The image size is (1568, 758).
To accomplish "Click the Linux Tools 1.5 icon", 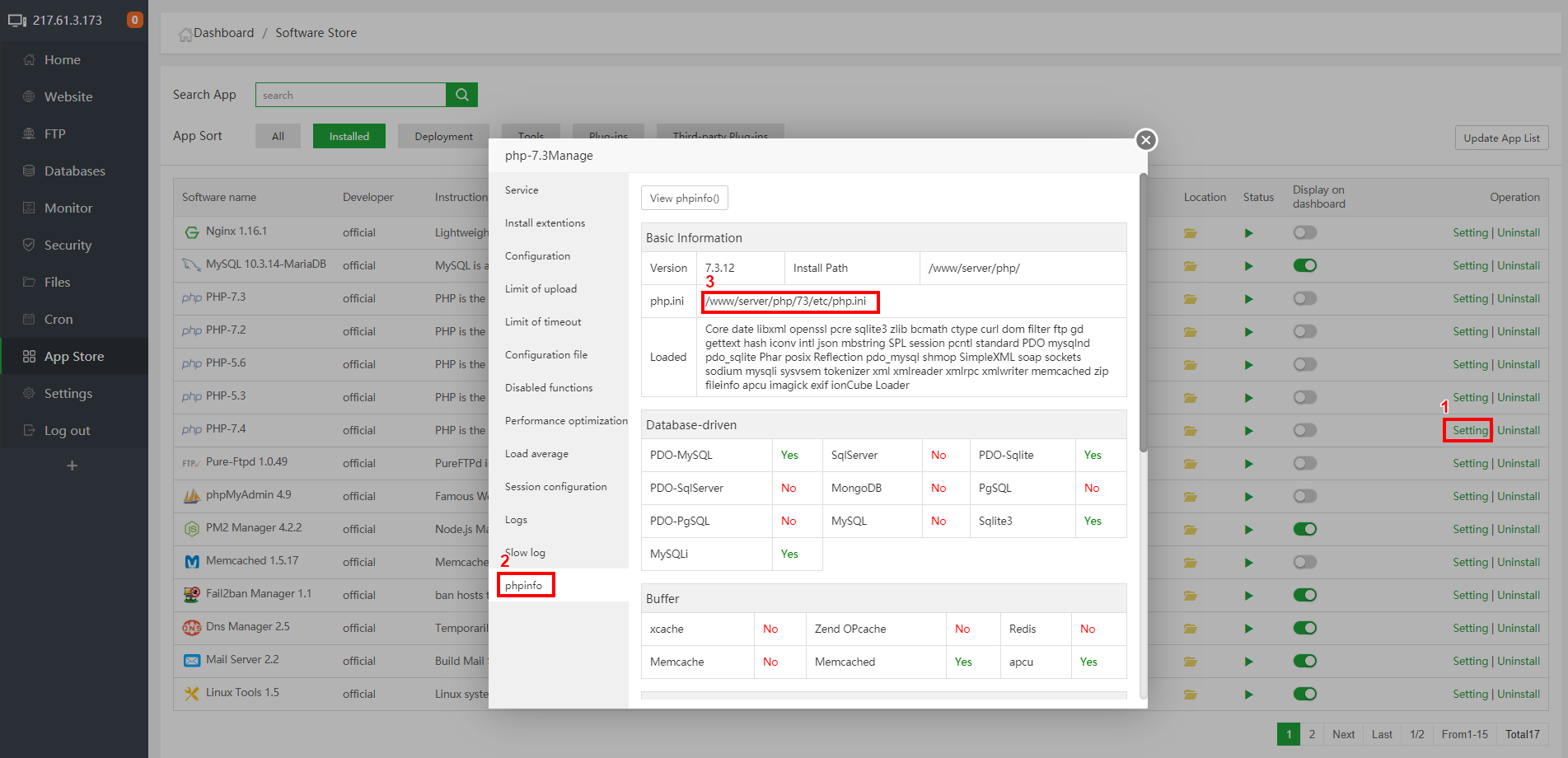I will (x=191, y=694).
